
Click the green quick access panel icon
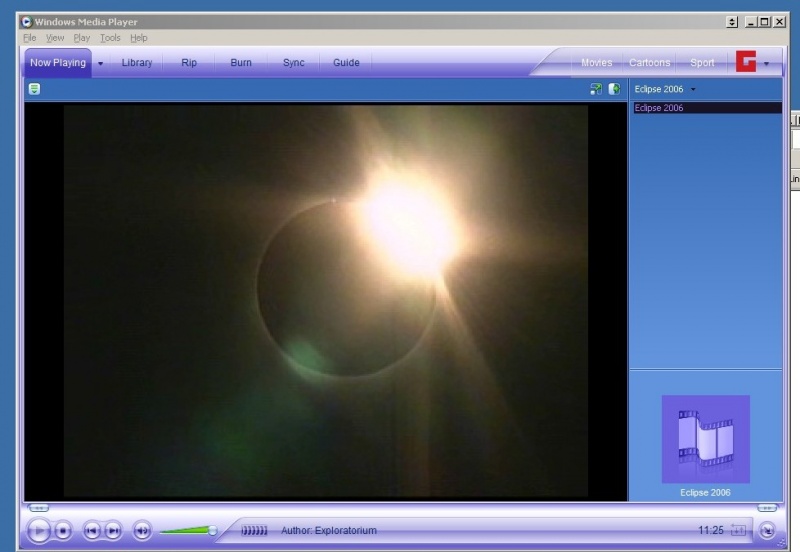pyautogui.click(x=35, y=89)
